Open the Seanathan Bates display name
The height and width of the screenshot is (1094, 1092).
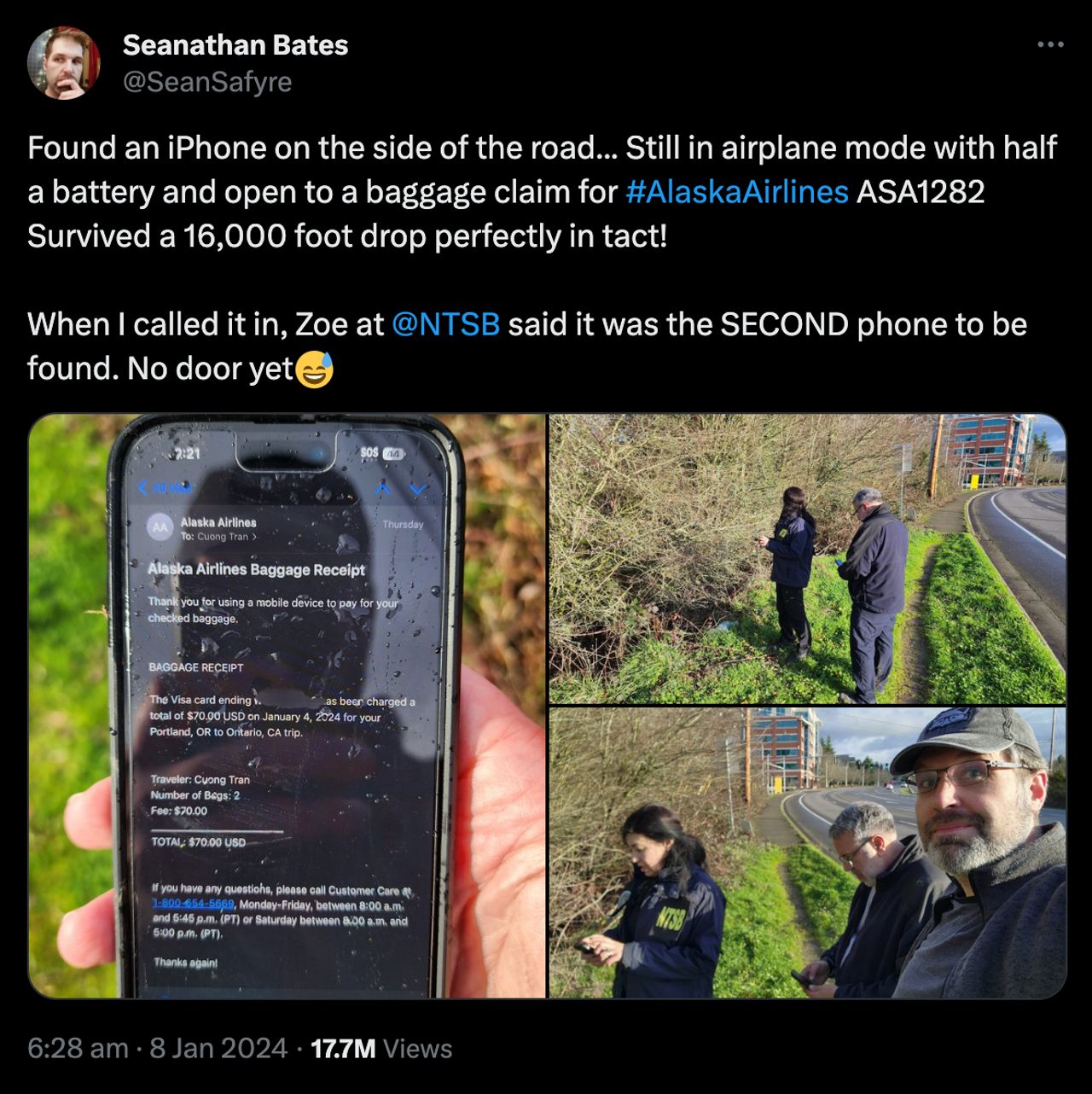tap(235, 45)
